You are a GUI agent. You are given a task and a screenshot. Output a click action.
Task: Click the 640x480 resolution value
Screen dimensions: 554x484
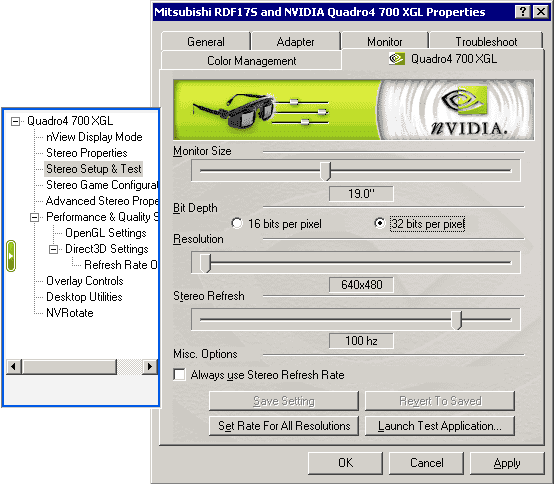point(361,285)
